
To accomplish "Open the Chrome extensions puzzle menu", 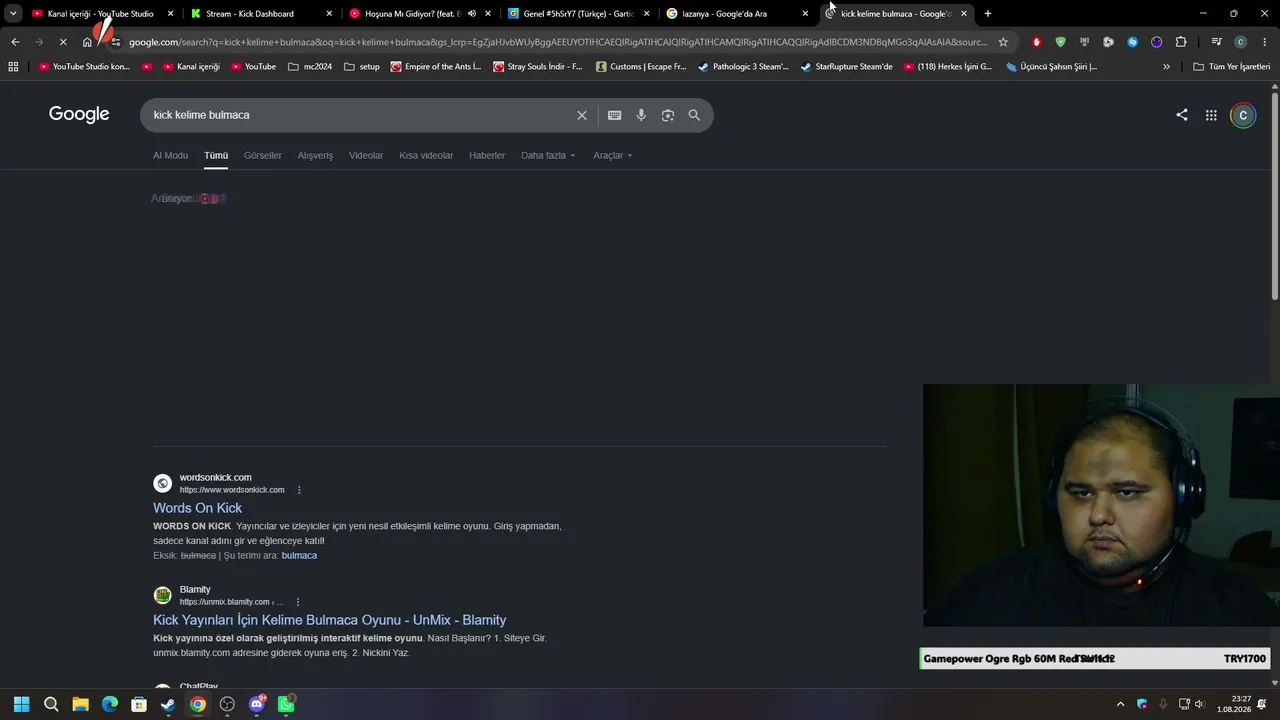I will pyautogui.click(x=1181, y=42).
